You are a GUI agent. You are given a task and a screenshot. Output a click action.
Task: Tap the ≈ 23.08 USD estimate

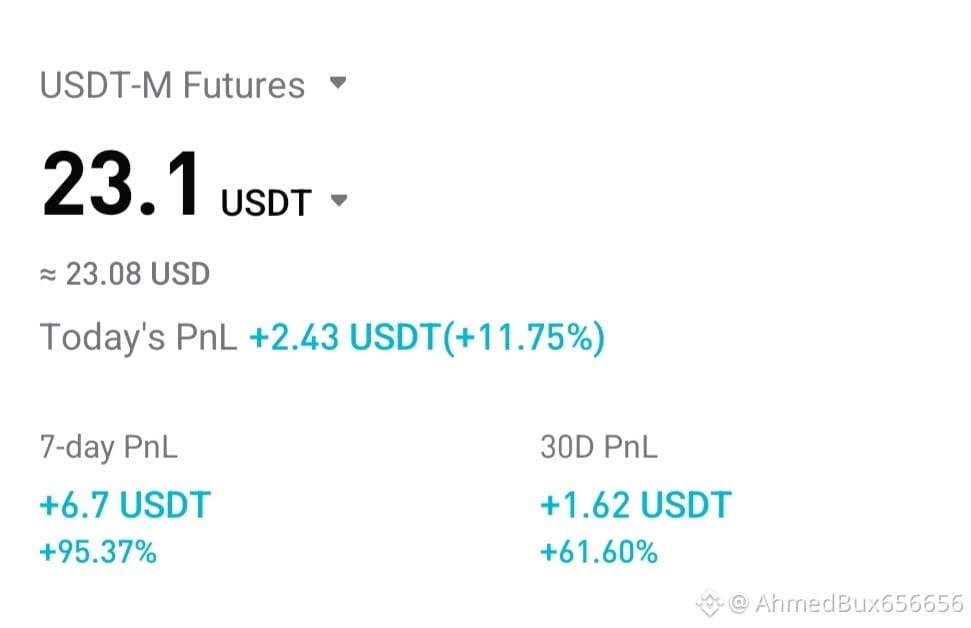124,274
